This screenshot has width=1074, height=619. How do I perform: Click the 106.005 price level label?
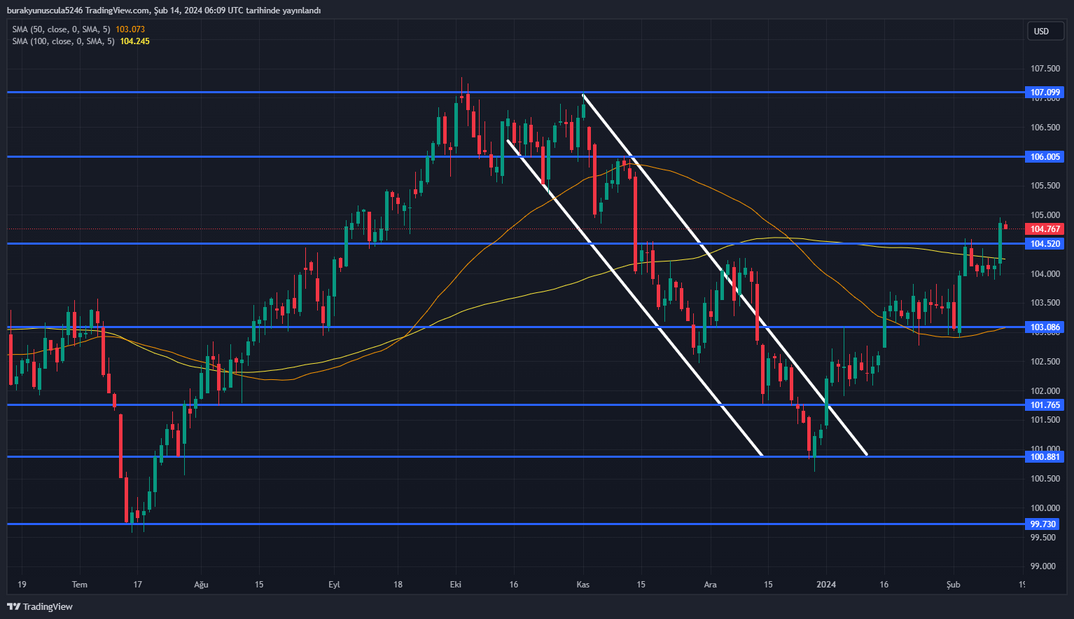click(x=1045, y=157)
